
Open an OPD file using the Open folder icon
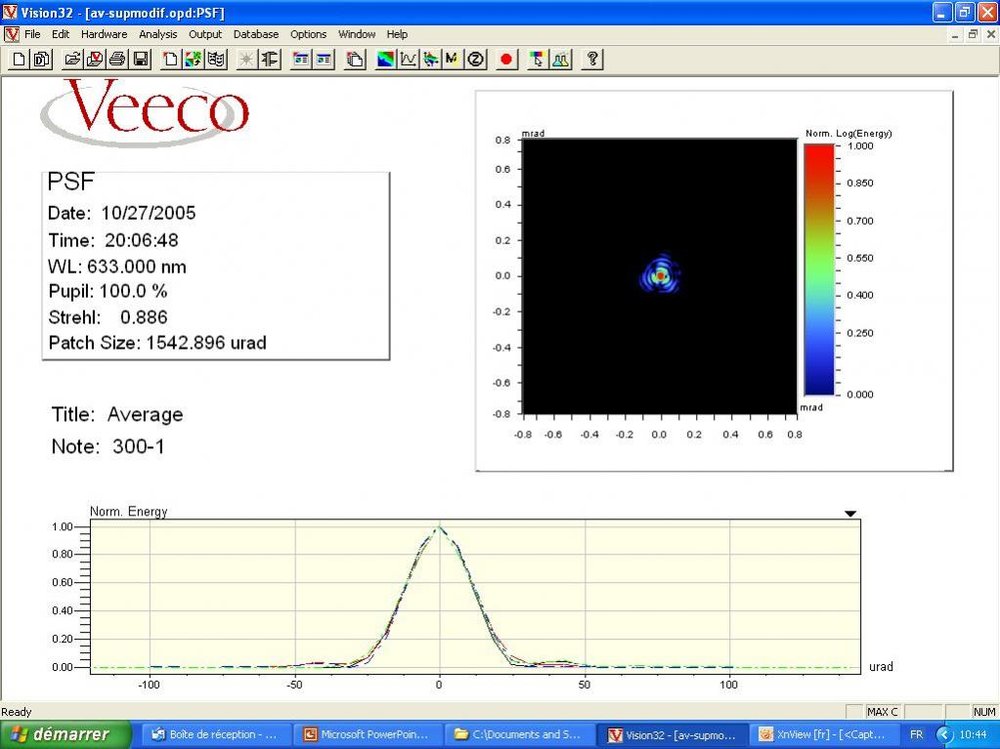tap(70, 59)
